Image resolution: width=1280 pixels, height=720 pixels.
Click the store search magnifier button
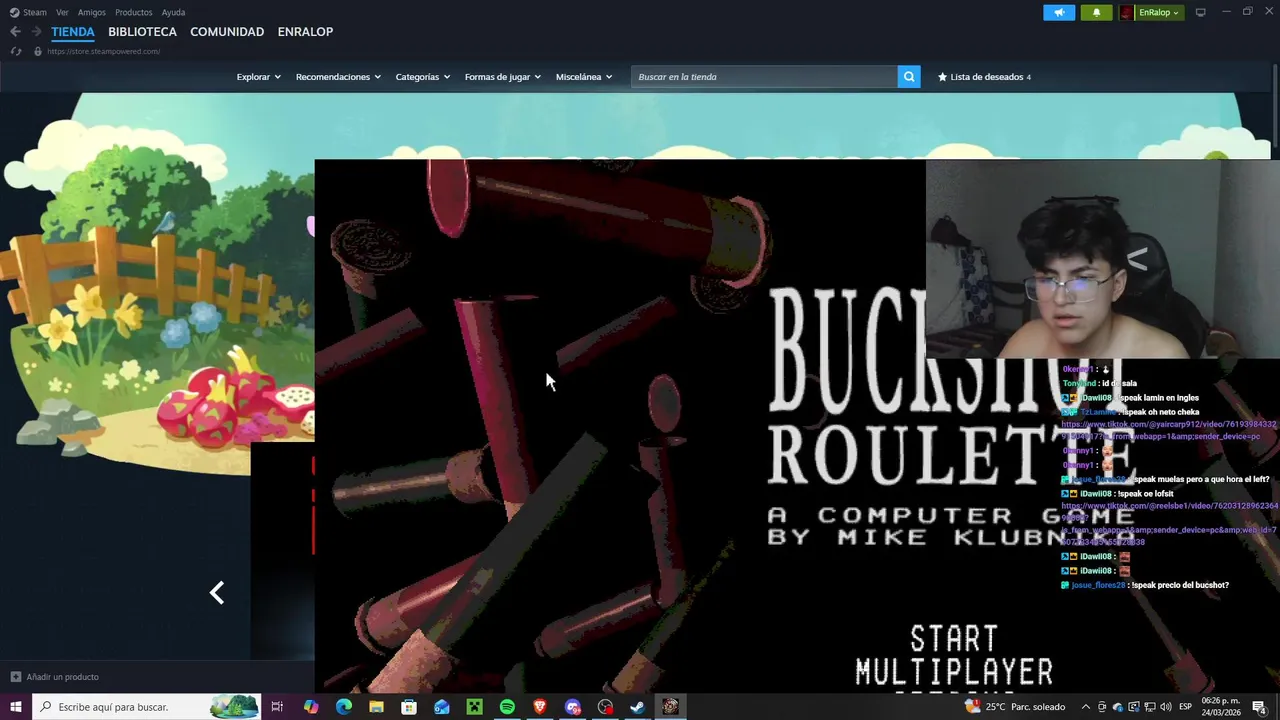pos(909,77)
